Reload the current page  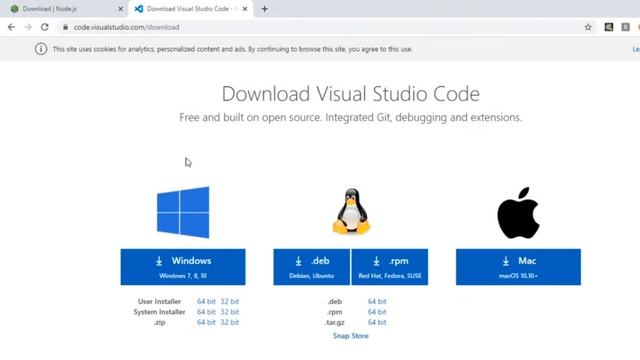(44, 27)
